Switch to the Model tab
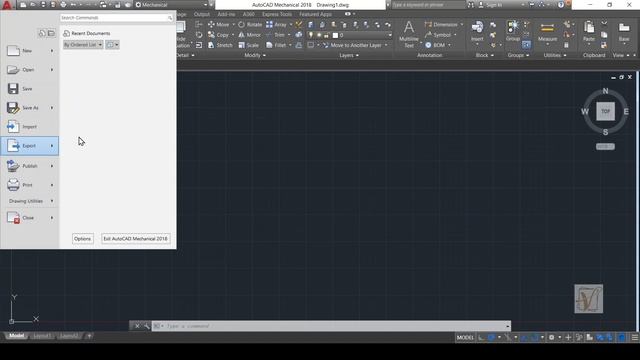640x360 pixels. tap(16, 336)
